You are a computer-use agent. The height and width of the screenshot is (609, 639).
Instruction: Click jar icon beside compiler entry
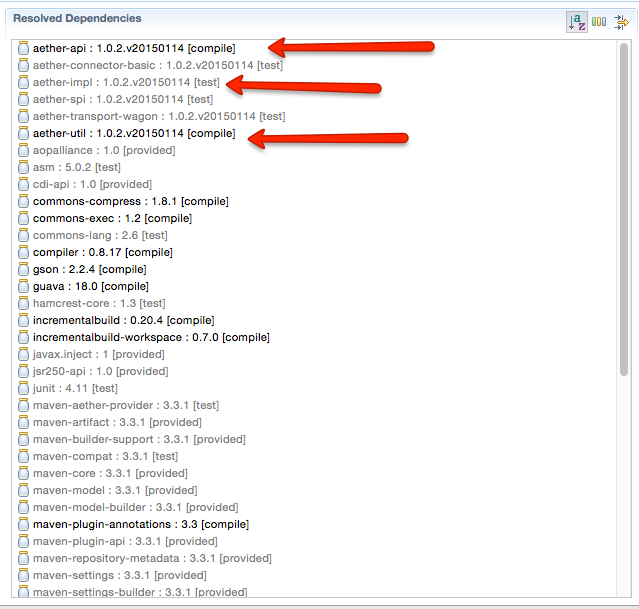pyautogui.click(x=24, y=252)
